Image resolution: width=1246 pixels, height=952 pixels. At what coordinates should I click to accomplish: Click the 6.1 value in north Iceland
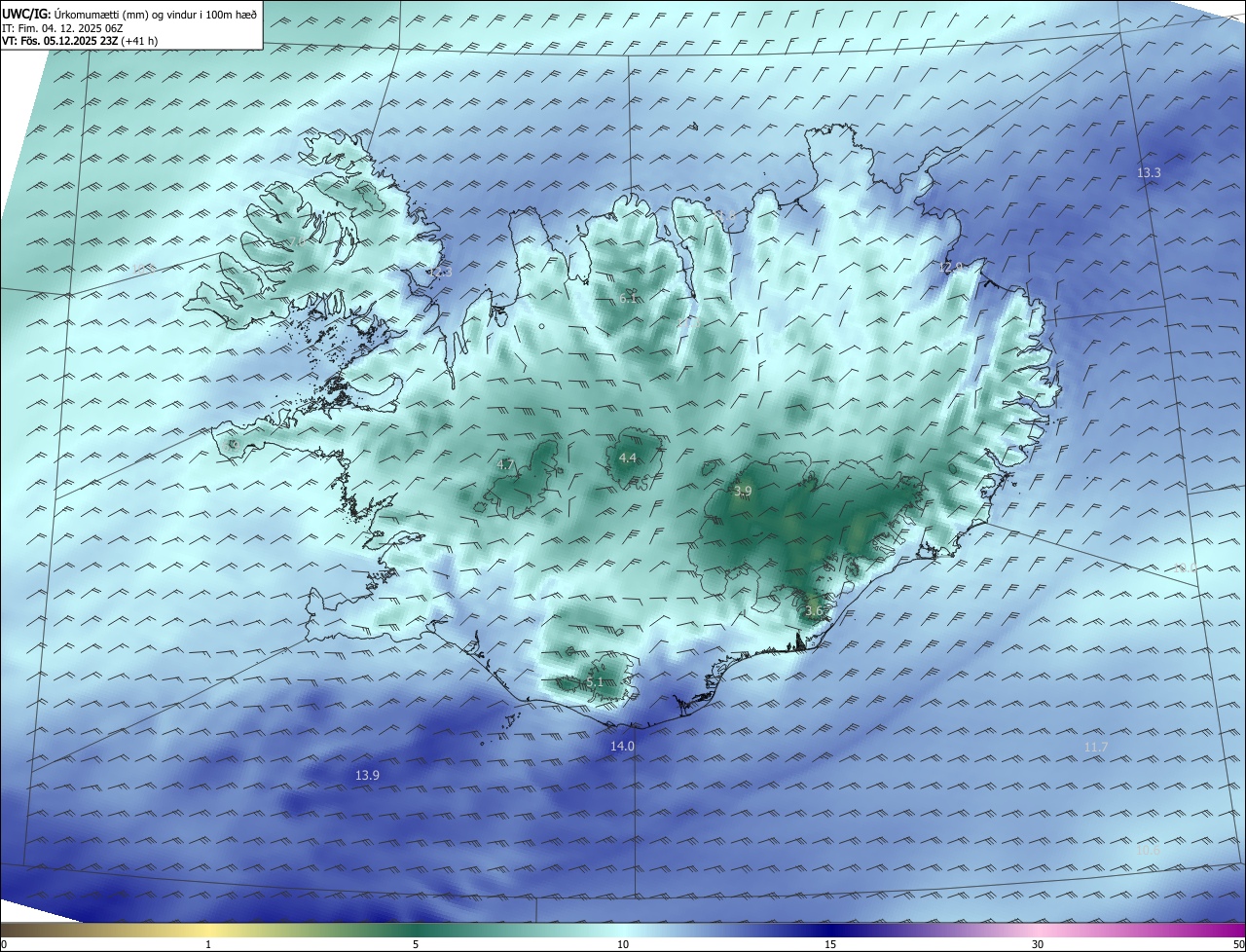pyautogui.click(x=628, y=298)
